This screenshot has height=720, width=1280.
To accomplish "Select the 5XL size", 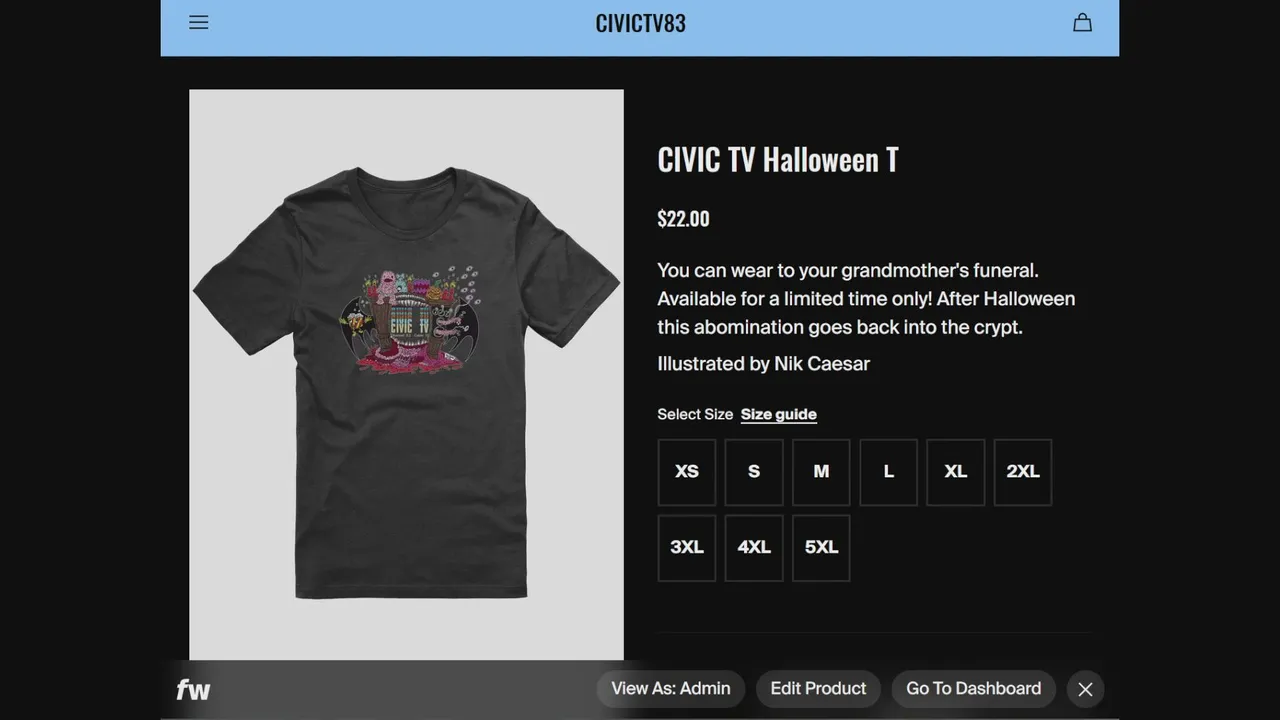I will [821, 548].
